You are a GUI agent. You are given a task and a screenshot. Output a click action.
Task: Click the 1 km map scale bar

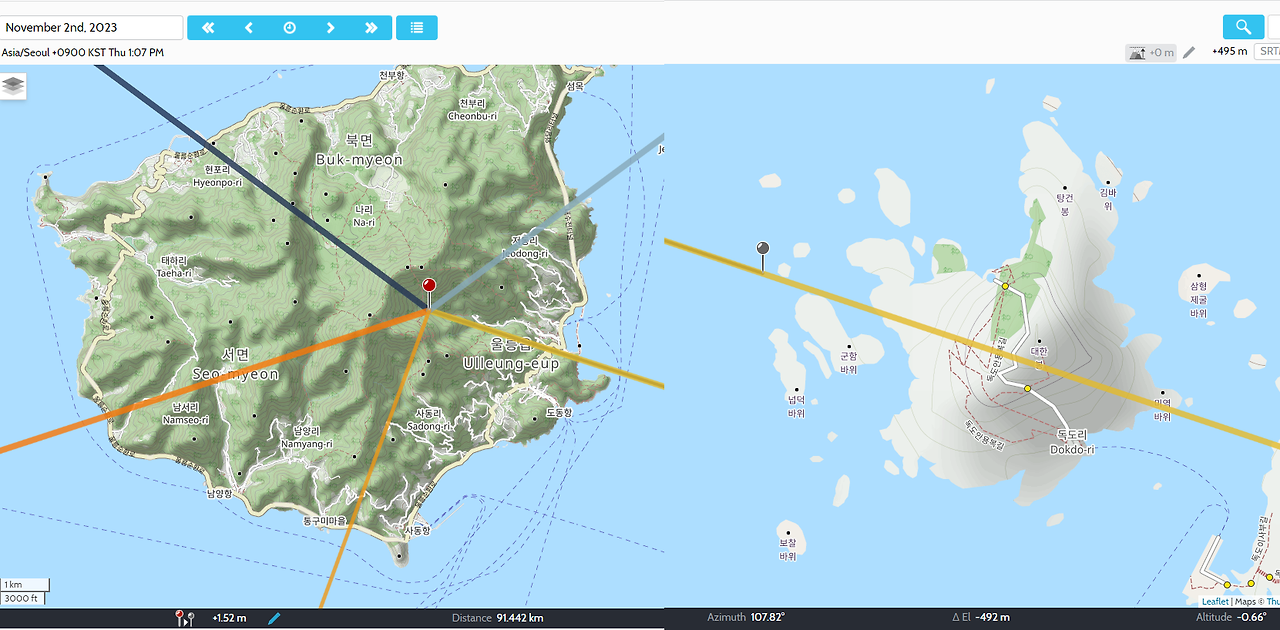coord(24,584)
